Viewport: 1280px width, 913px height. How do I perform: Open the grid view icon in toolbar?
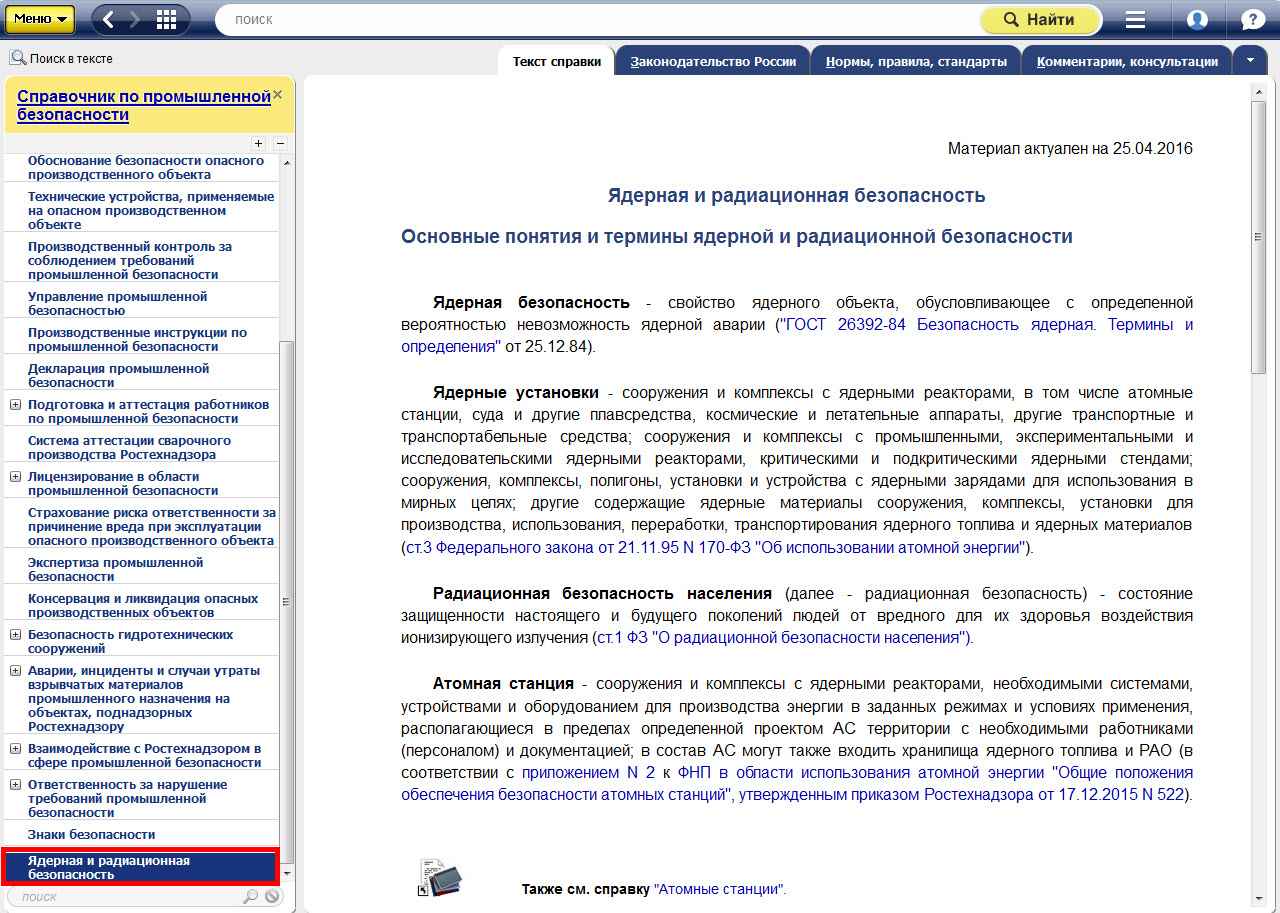coord(166,19)
